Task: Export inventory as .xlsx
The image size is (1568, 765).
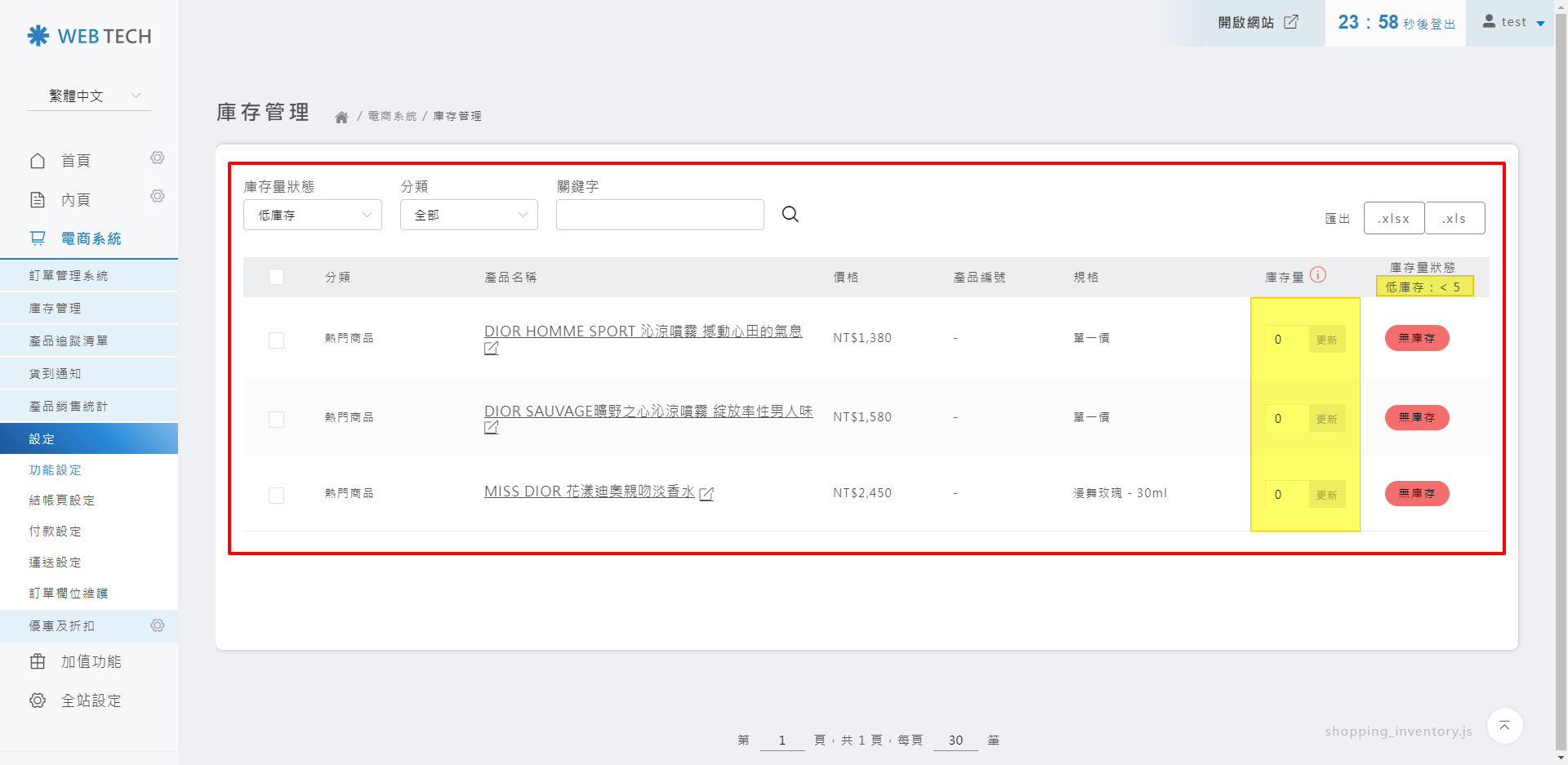Action: [1393, 218]
